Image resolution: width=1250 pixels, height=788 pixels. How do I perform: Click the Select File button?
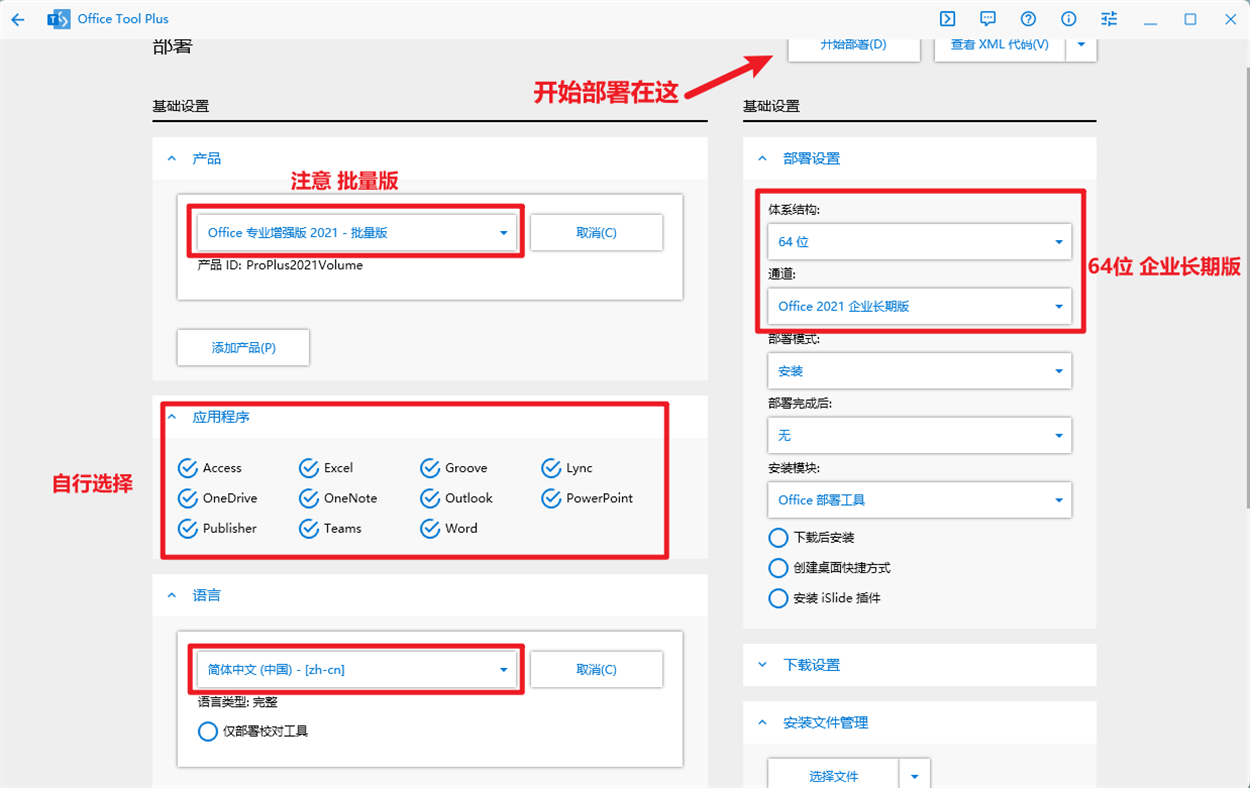tap(834, 776)
